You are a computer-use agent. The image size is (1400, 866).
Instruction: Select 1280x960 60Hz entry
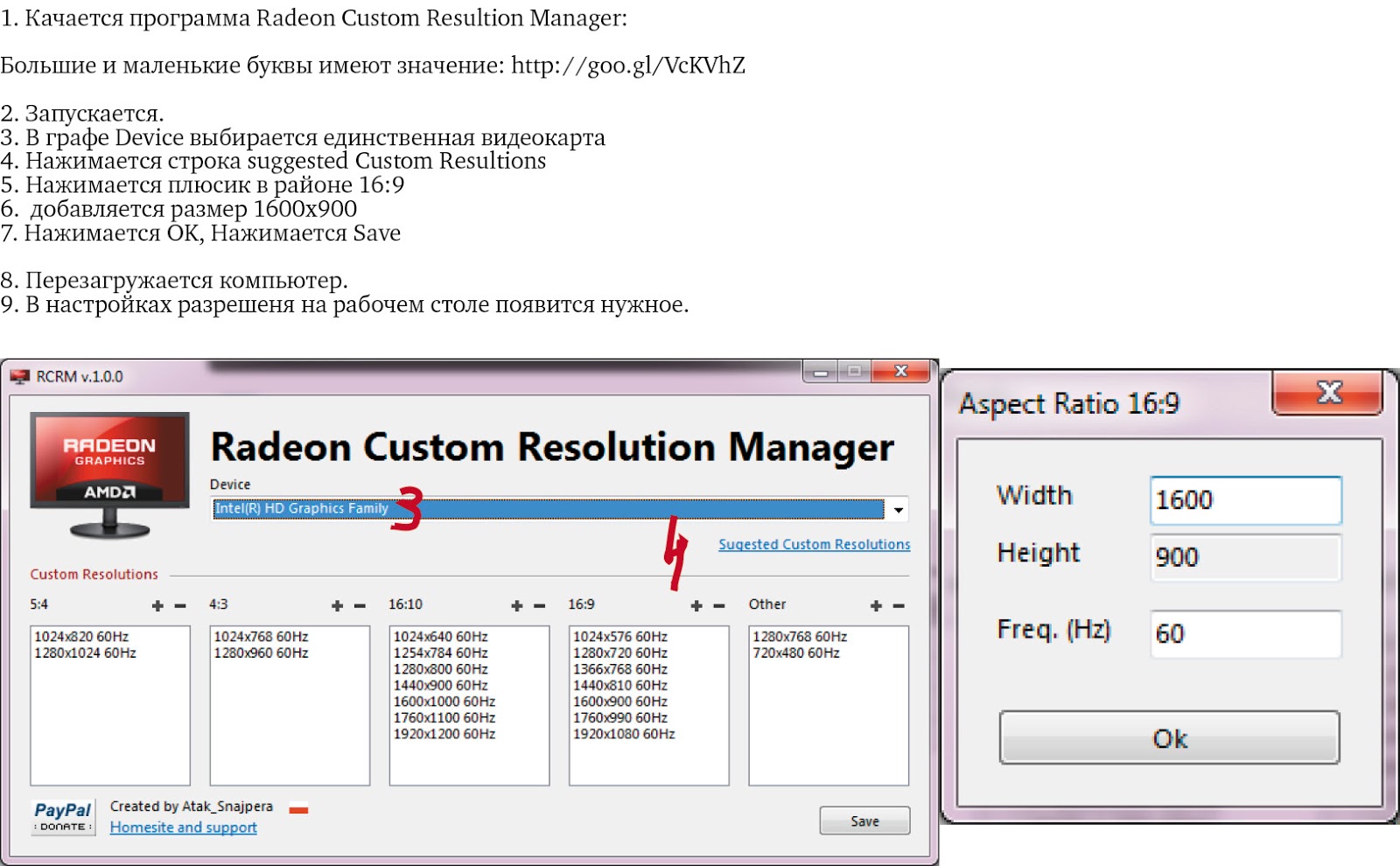(261, 653)
